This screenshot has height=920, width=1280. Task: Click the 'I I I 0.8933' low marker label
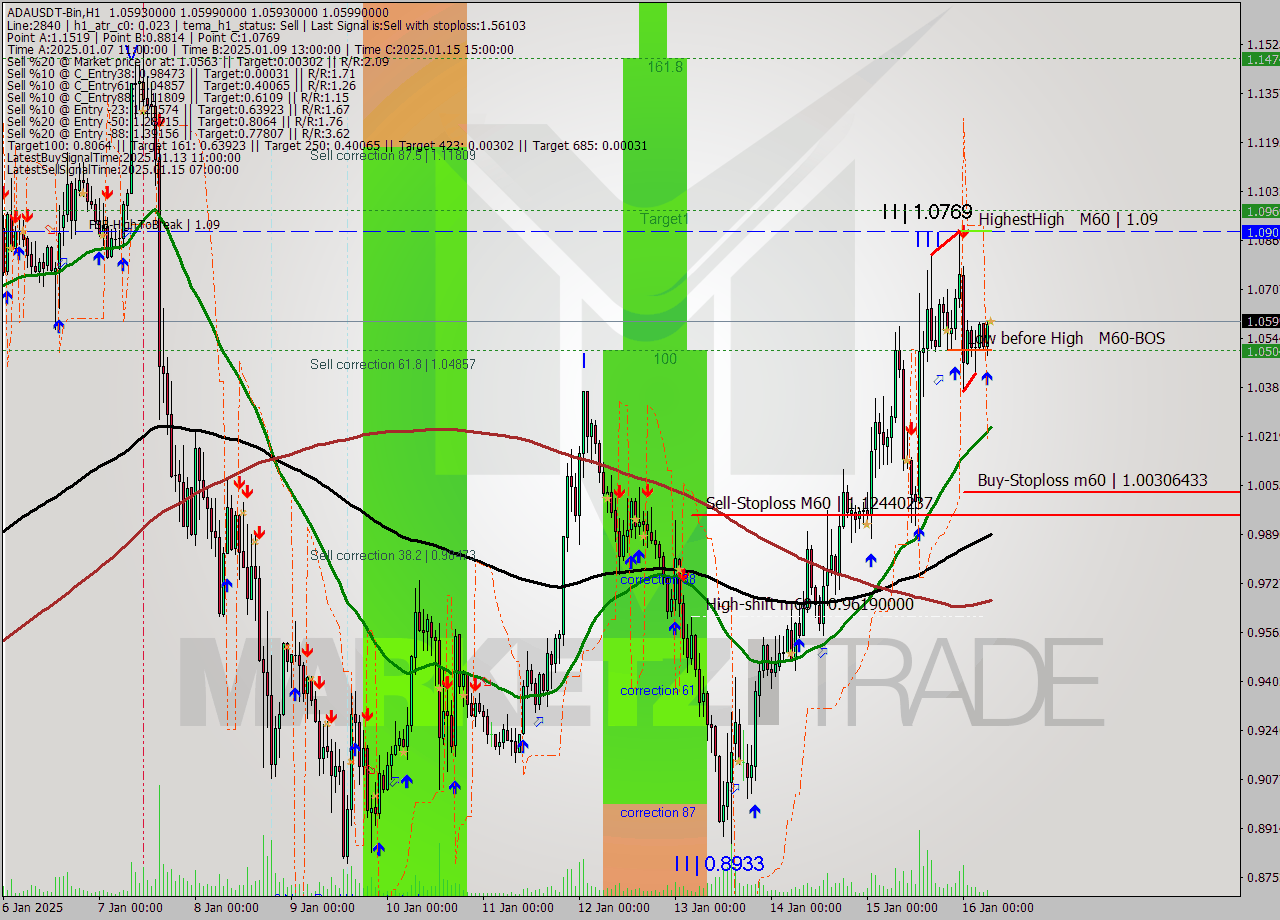[718, 863]
